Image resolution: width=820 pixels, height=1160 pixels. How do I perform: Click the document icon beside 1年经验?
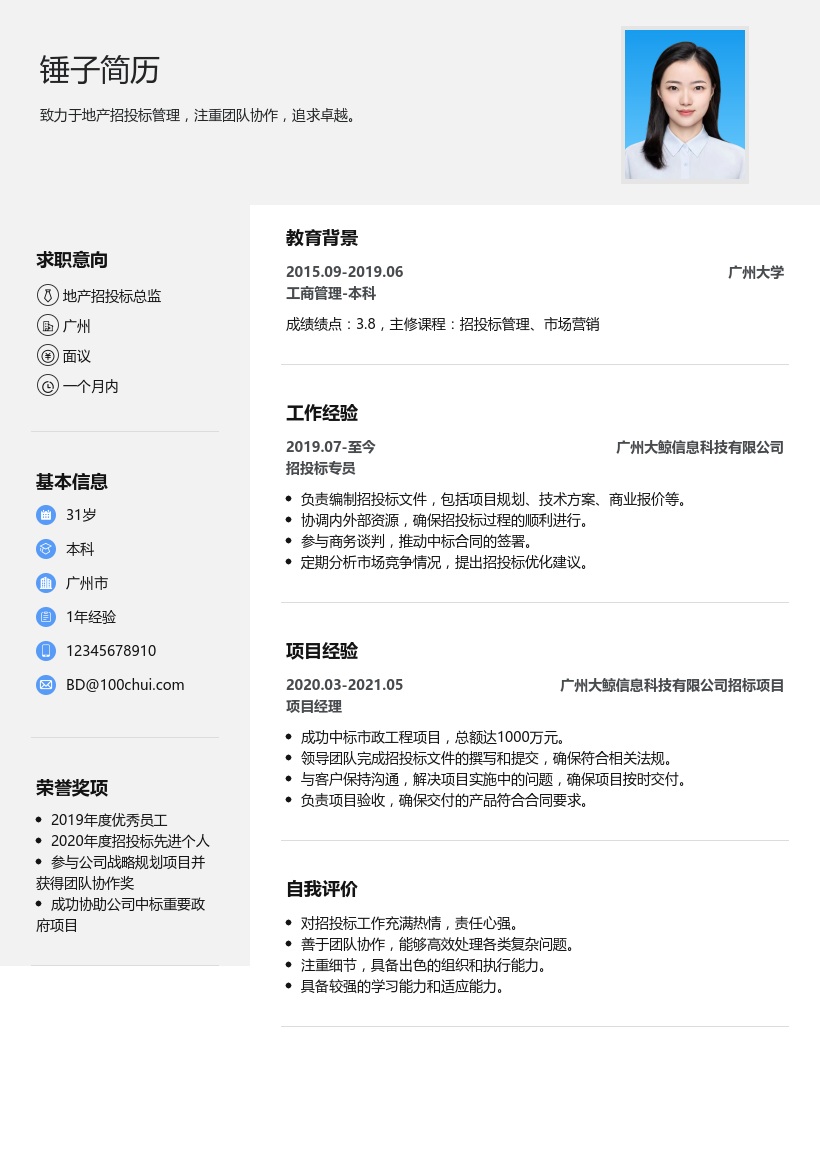[x=46, y=617]
